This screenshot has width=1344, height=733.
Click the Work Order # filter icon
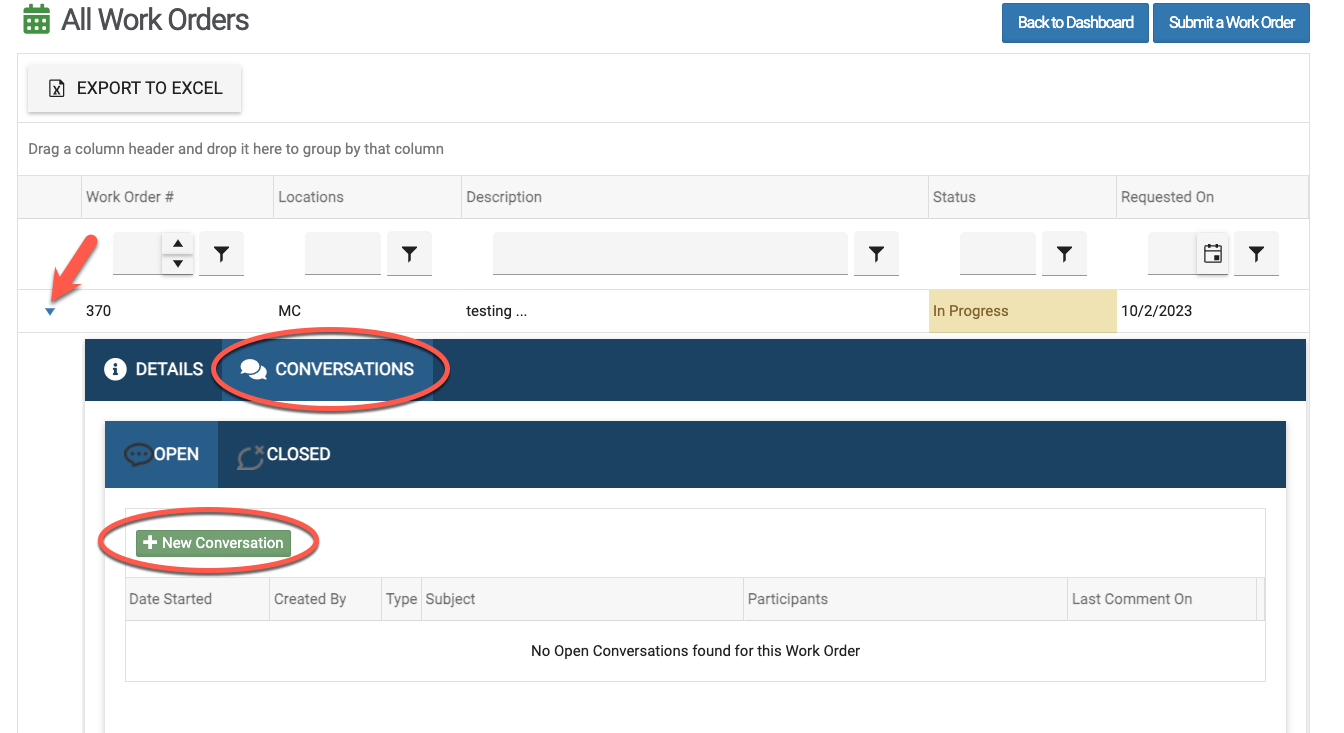click(221, 254)
